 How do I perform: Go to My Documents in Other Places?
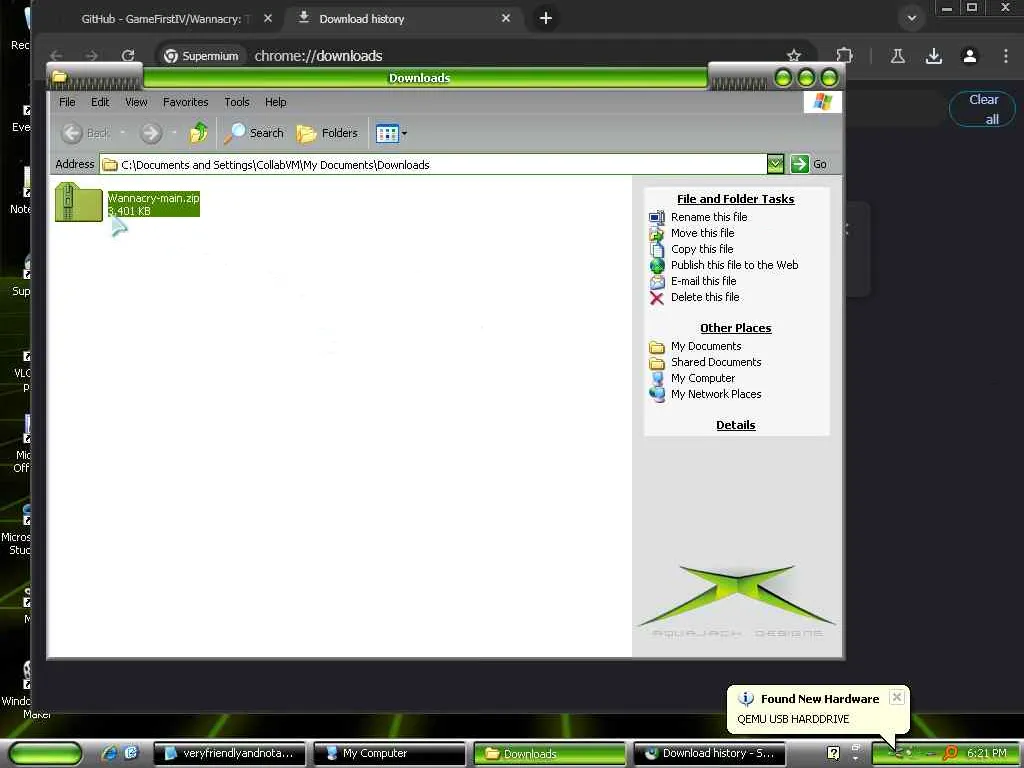click(x=706, y=346)
